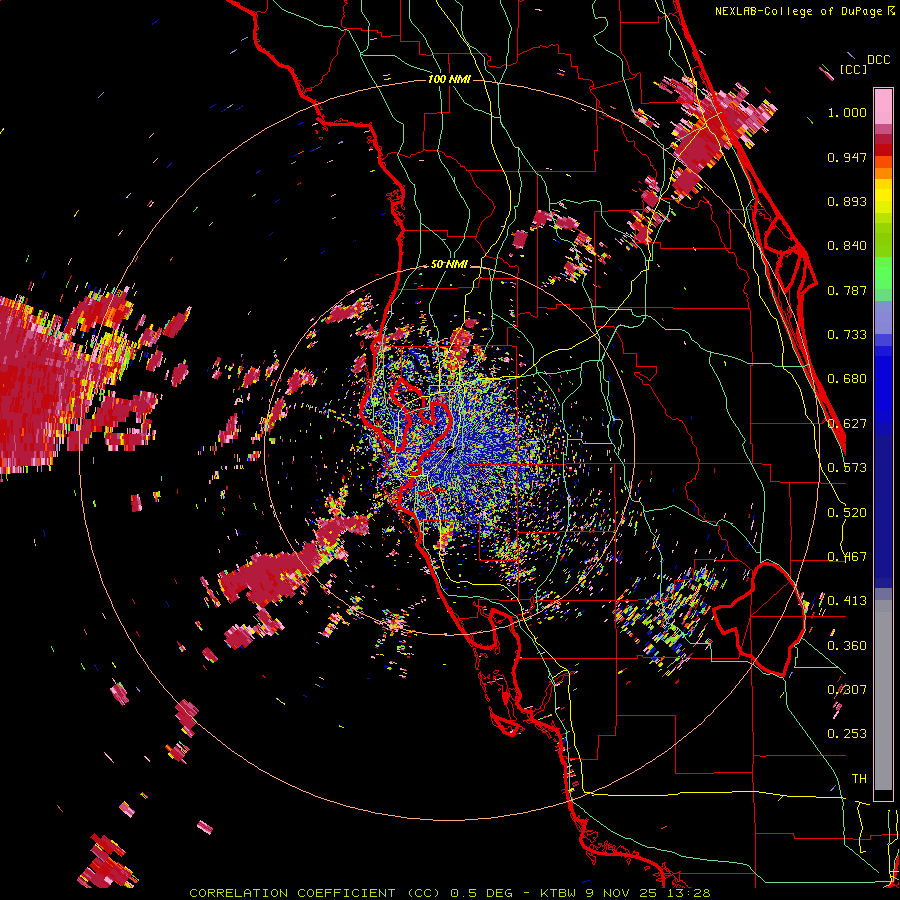Select the 0.680 legend value
This screenshot has width=900, height=900.
(847, 379)
